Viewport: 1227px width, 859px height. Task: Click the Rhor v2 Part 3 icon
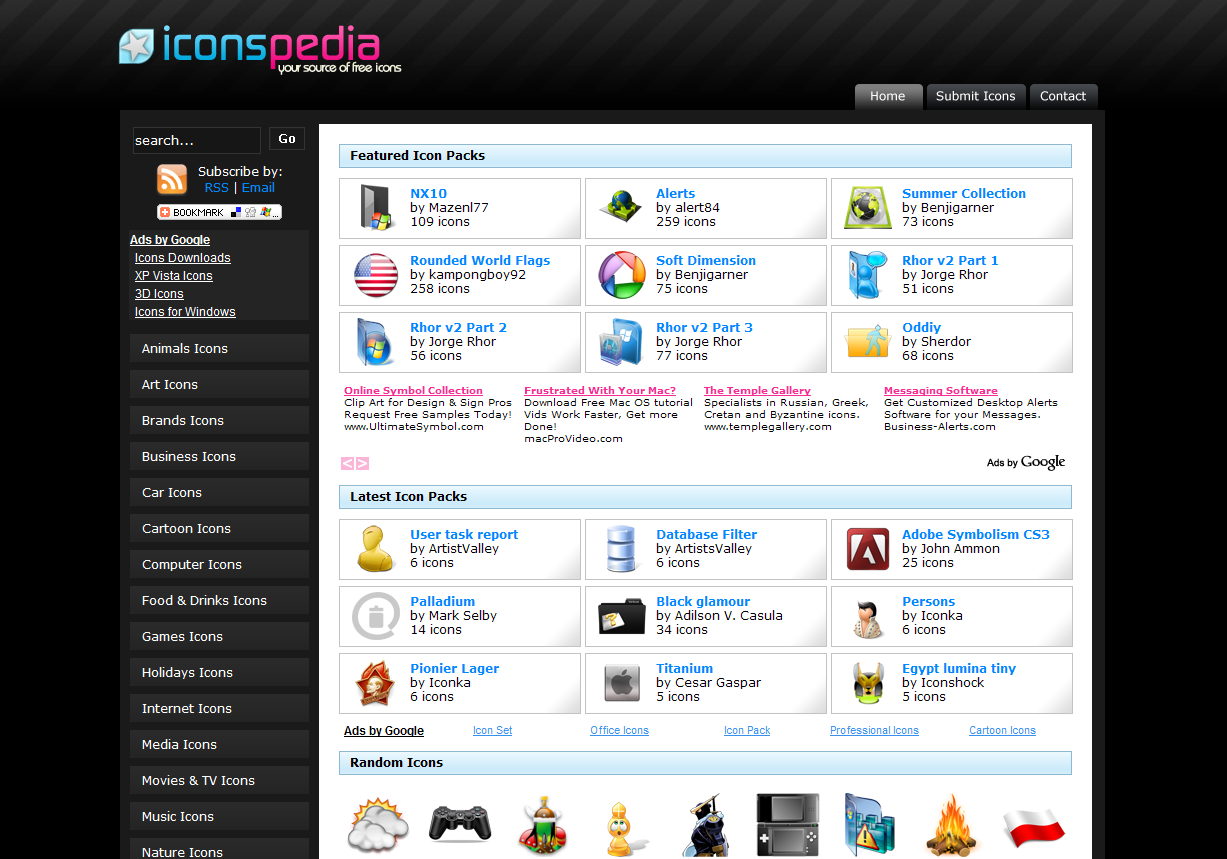(x=622, y=342)
